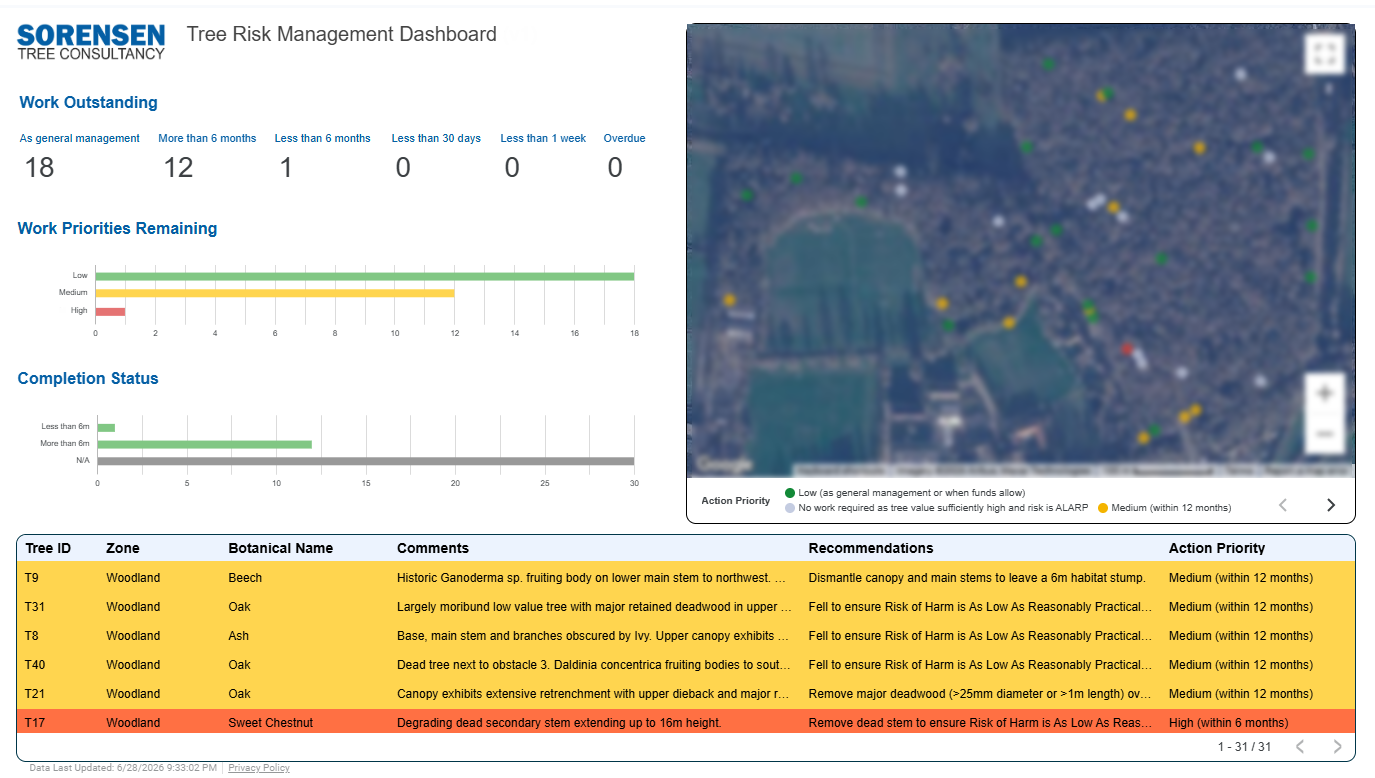Screen dimensions: 1375x778
Task: Select the Less than 6m completion bar
Action: (x=106, y=427)
